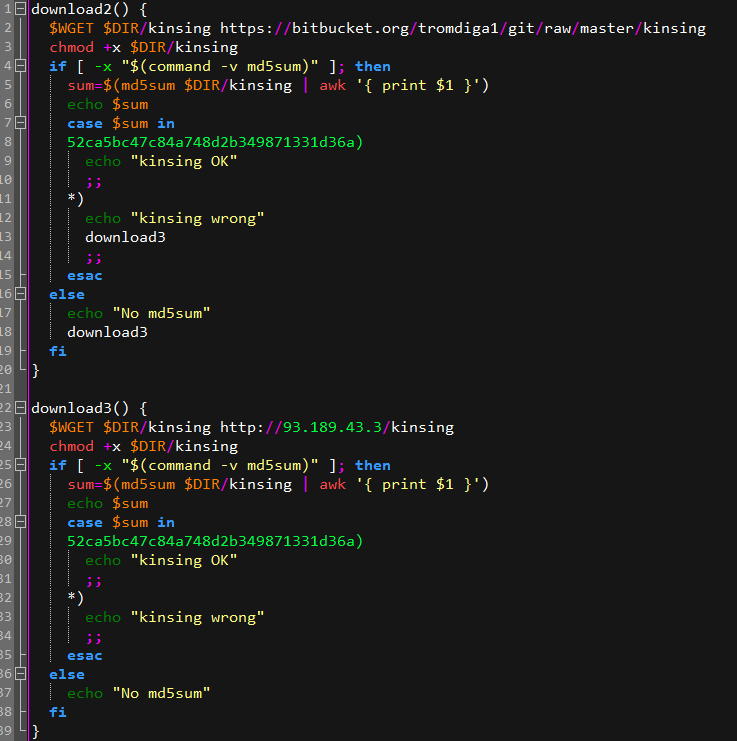This screenshot has height=741, width=737.
Task: Click line number 3 in the margin
Action: pos(8,47)
